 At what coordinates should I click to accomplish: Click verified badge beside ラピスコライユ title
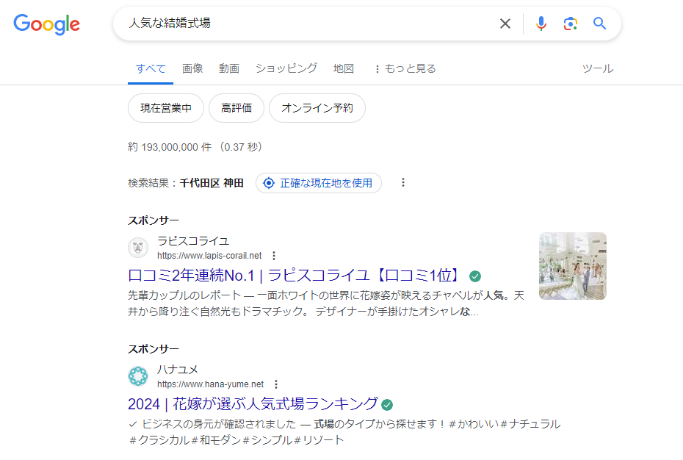tap(475, 276)
